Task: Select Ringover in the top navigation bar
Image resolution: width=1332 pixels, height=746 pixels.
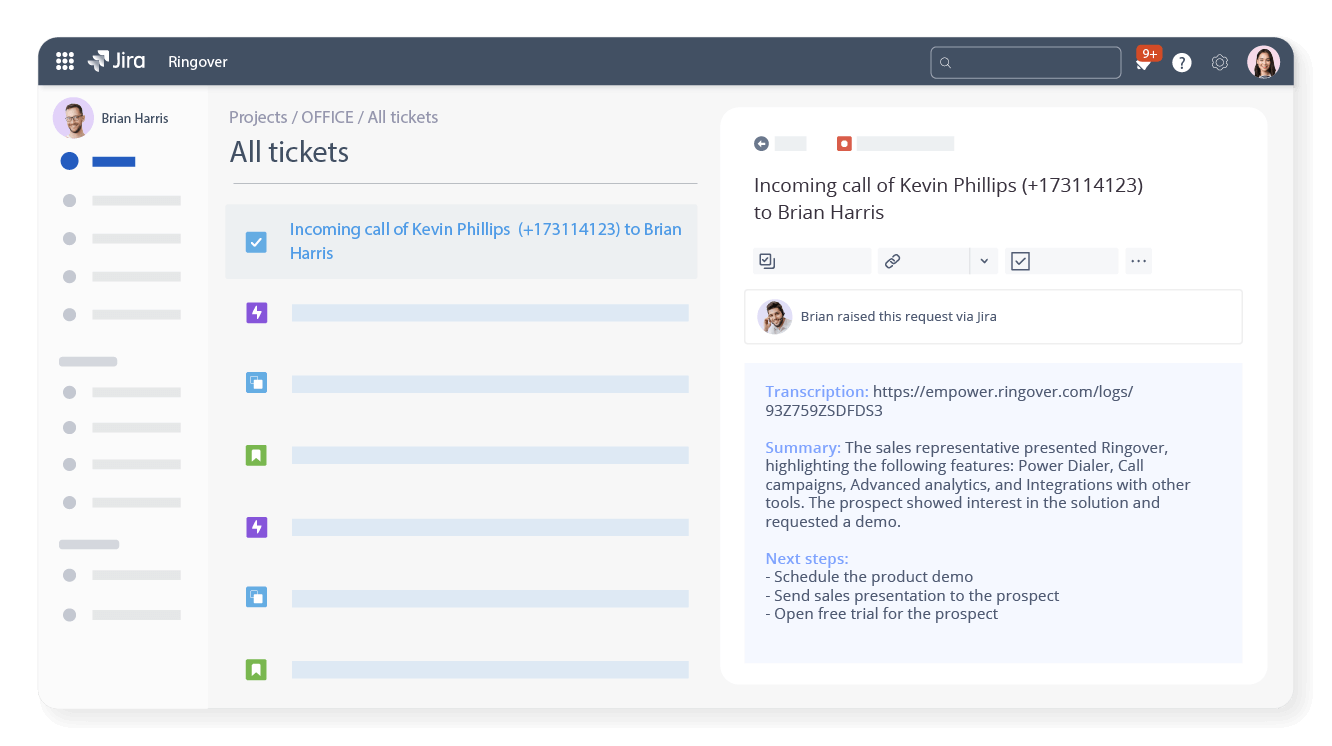Action: pos(197,61)
